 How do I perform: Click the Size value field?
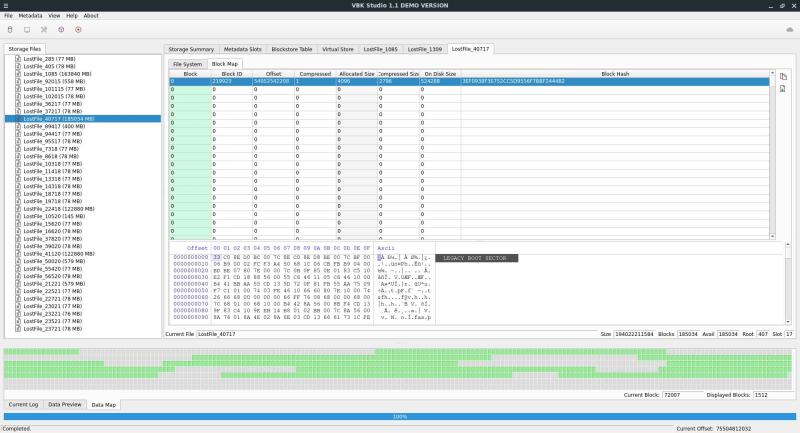pos(634,334)
